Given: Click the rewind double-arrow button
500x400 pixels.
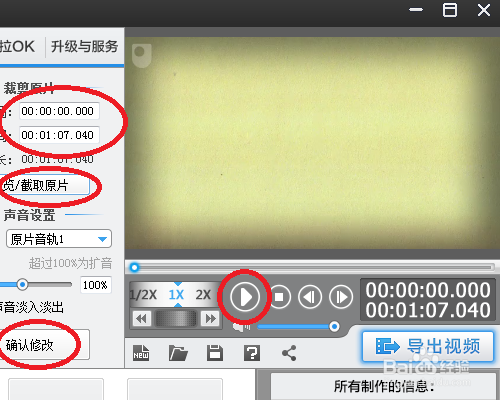Looking at the screenshot, I should pos(142,319).
